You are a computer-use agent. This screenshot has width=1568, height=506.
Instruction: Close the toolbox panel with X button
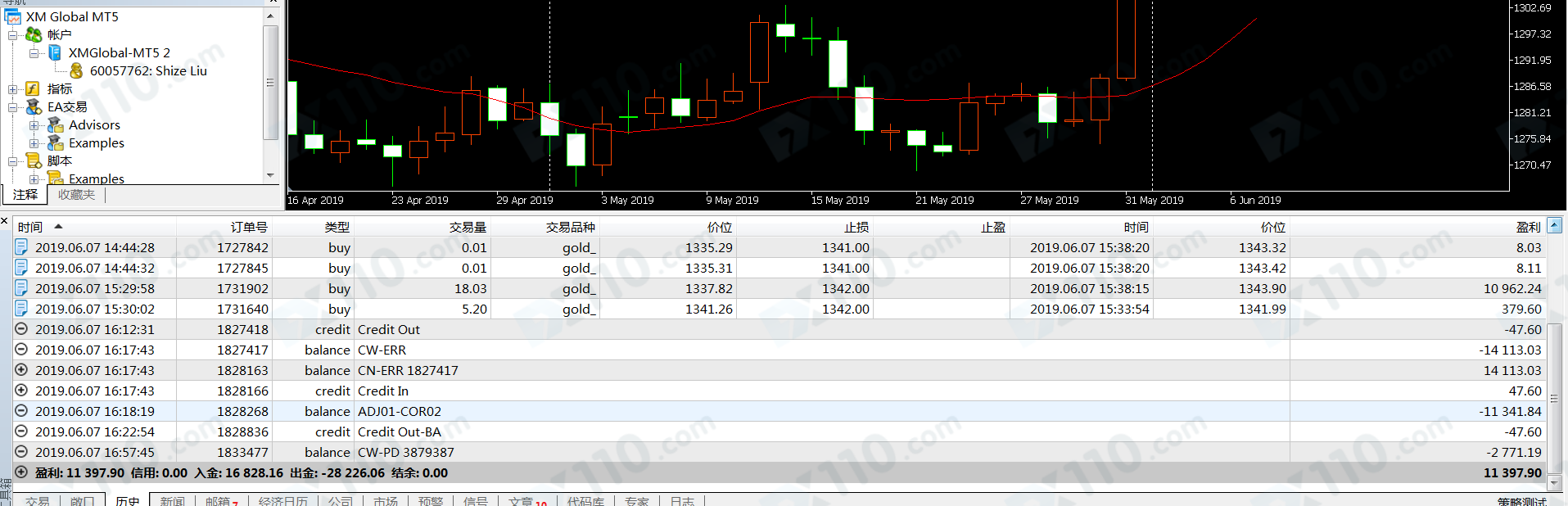coord(5,221)
